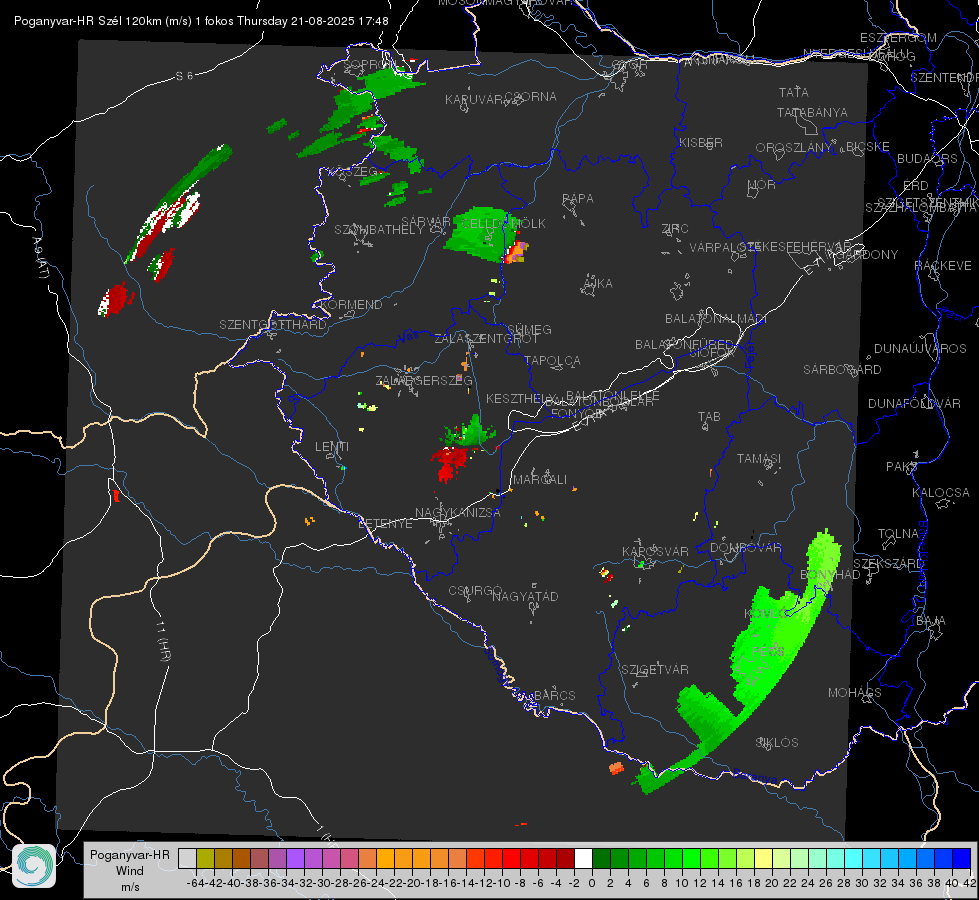Click the S 6 road label
Screen dimensions: 979x900
pos(184,76)
